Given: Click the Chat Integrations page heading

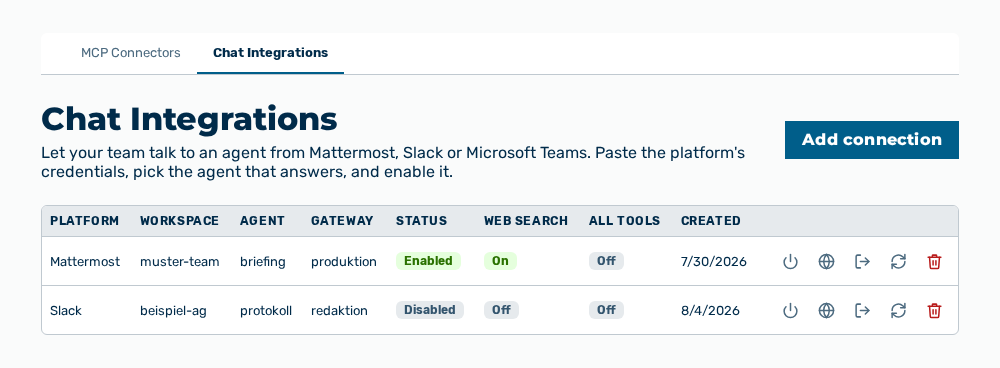Looking at the screenshot, I should (x=189, y=119).
